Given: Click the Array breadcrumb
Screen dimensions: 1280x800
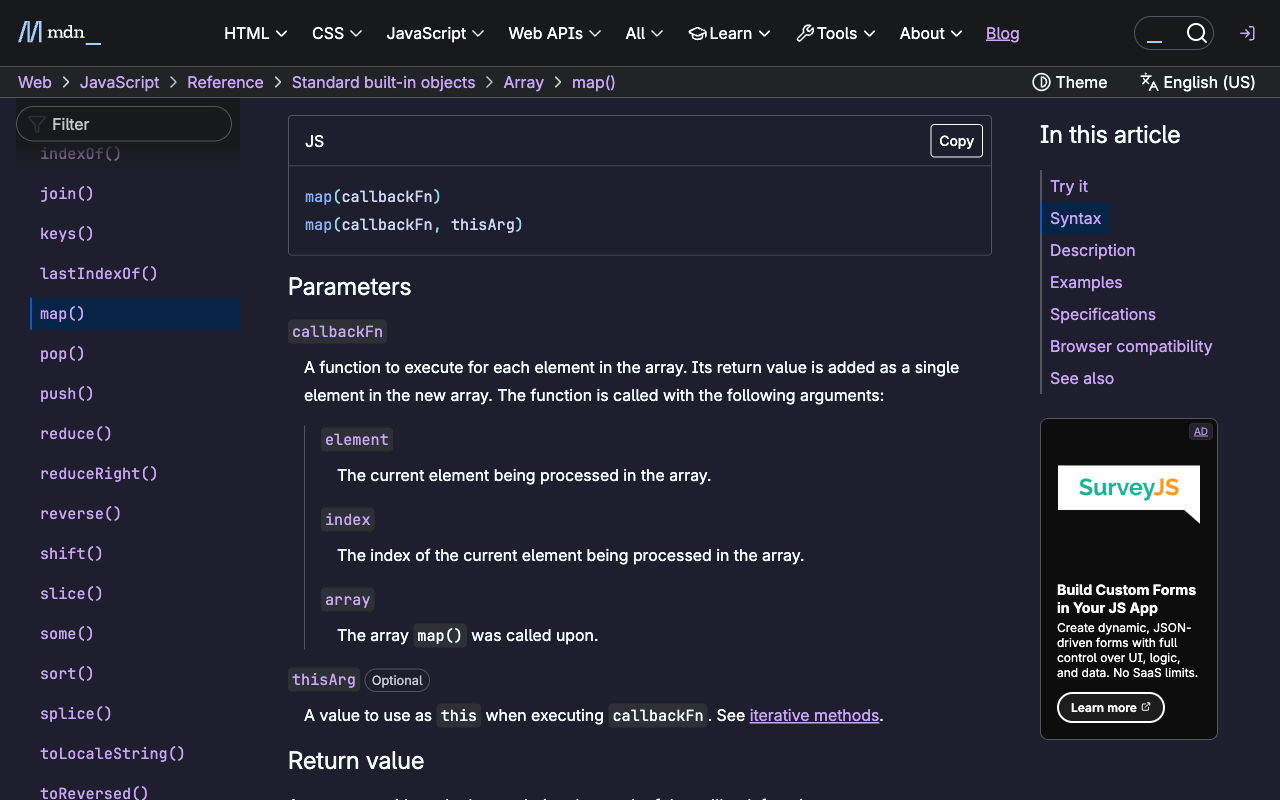Looking at the screenshot, I should pos(523,82).
